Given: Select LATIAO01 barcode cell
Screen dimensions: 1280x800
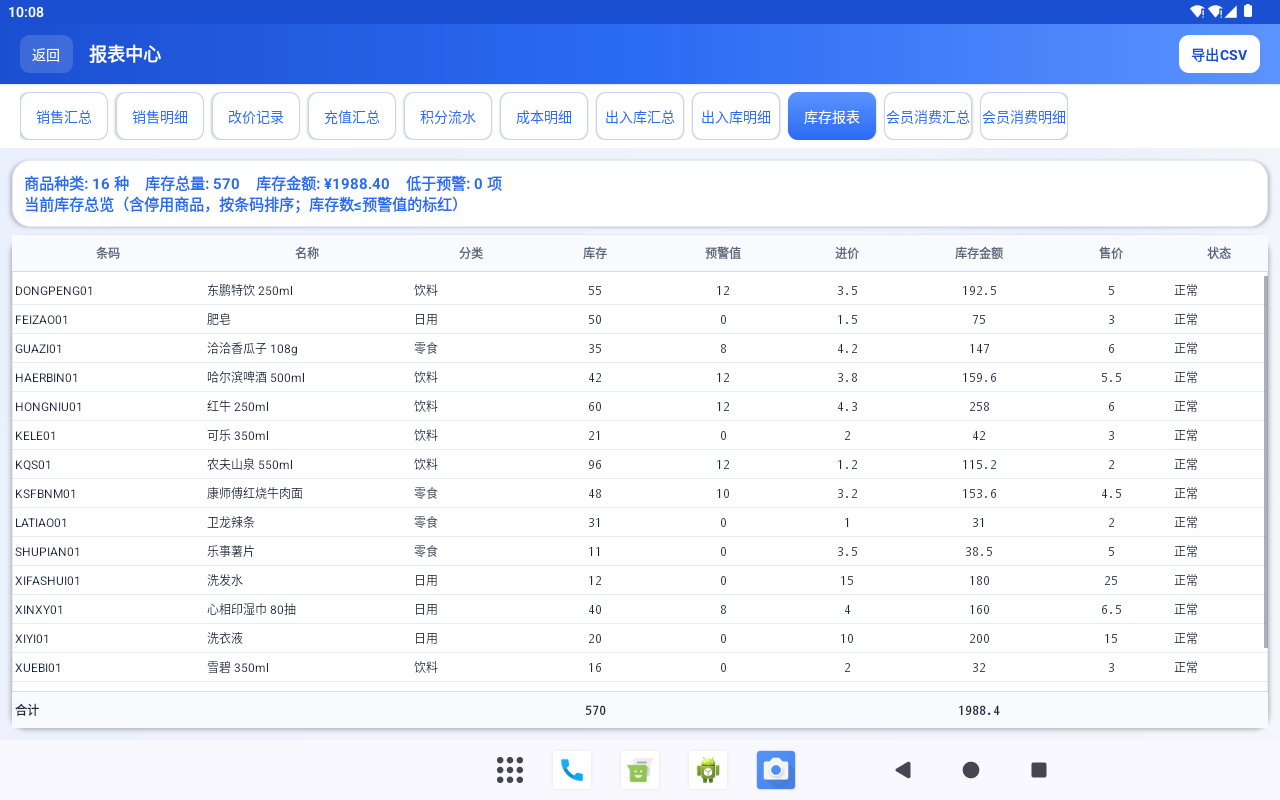Looking at the screenshot, I should tap(41, 523).
